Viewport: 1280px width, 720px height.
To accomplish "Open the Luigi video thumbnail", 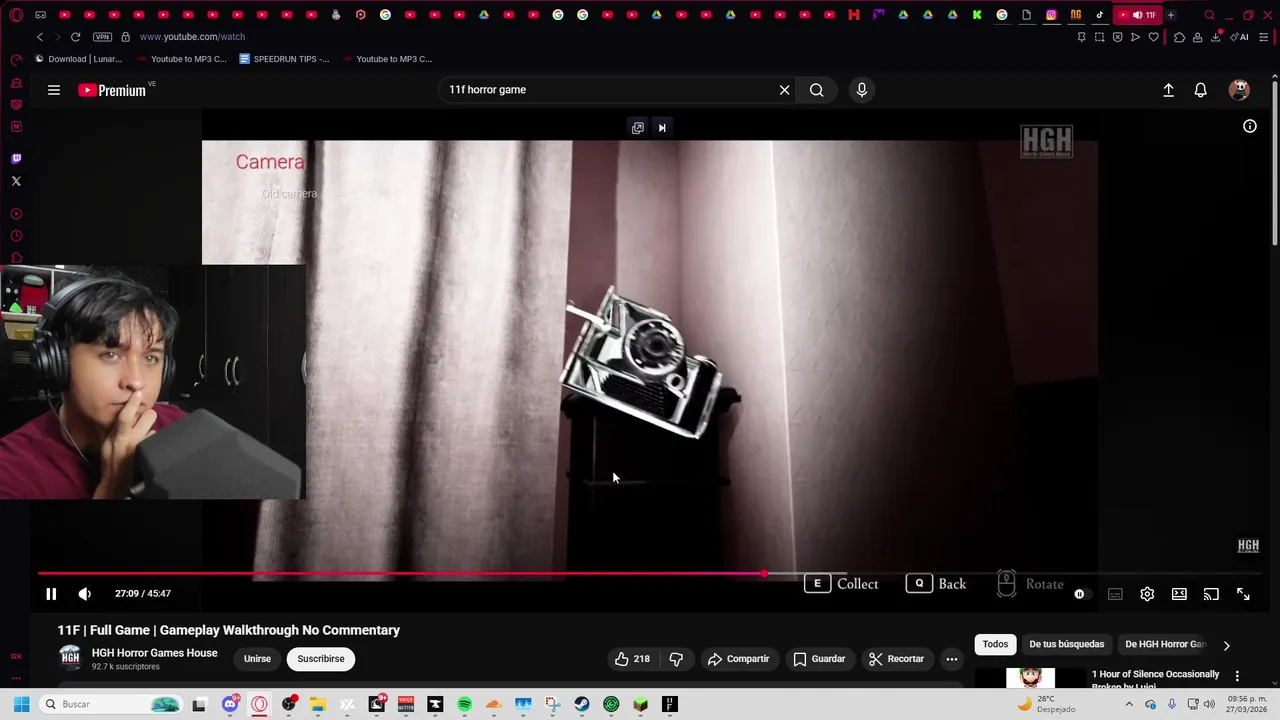I will click(x=1030, y=677).
